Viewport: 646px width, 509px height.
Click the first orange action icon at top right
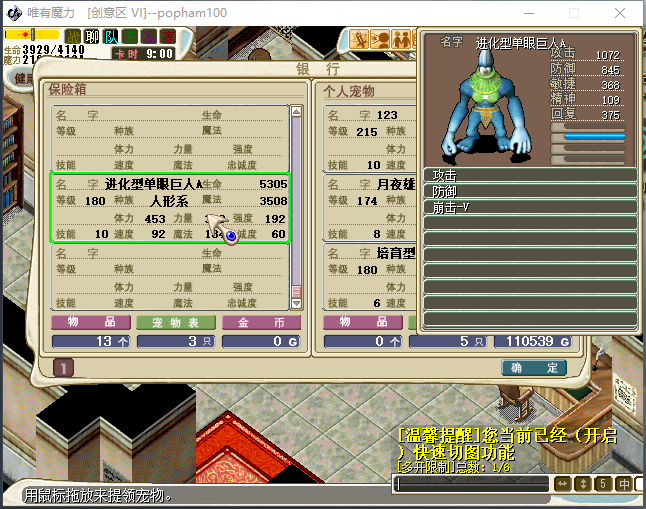pyautogui.click(x=360, y=40)
